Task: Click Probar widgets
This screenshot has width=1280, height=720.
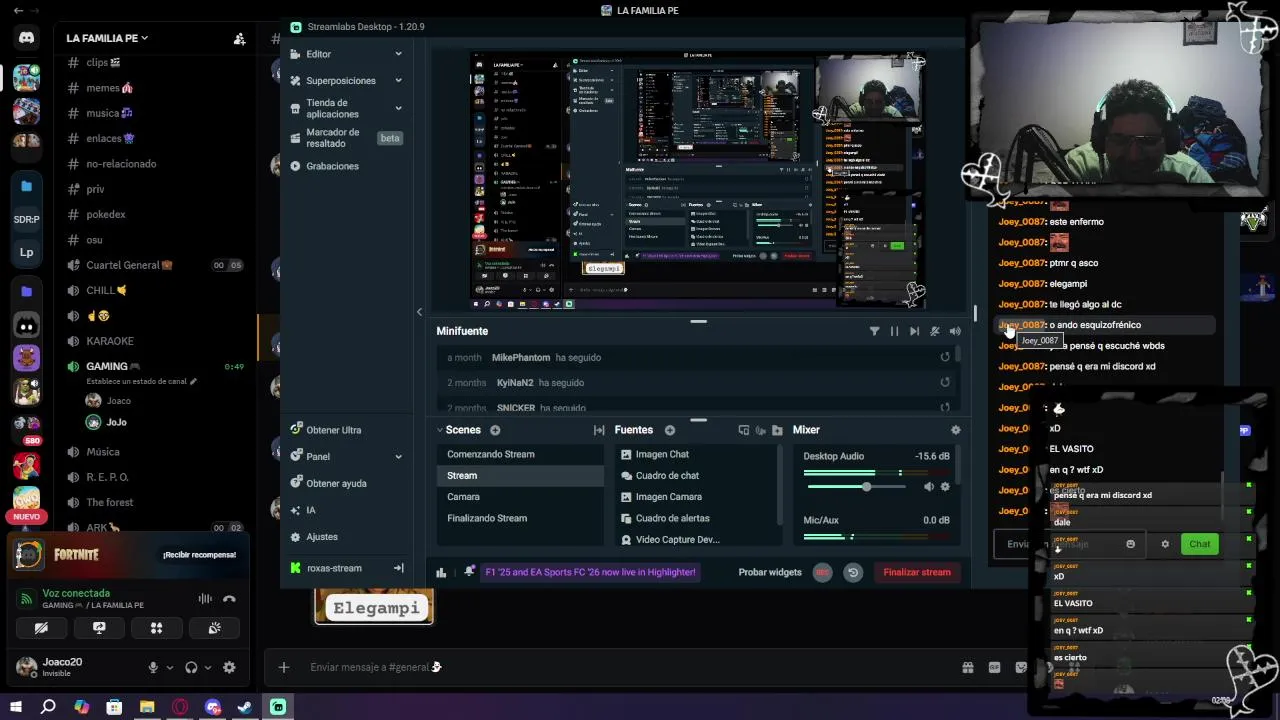Action: point(770,572)
